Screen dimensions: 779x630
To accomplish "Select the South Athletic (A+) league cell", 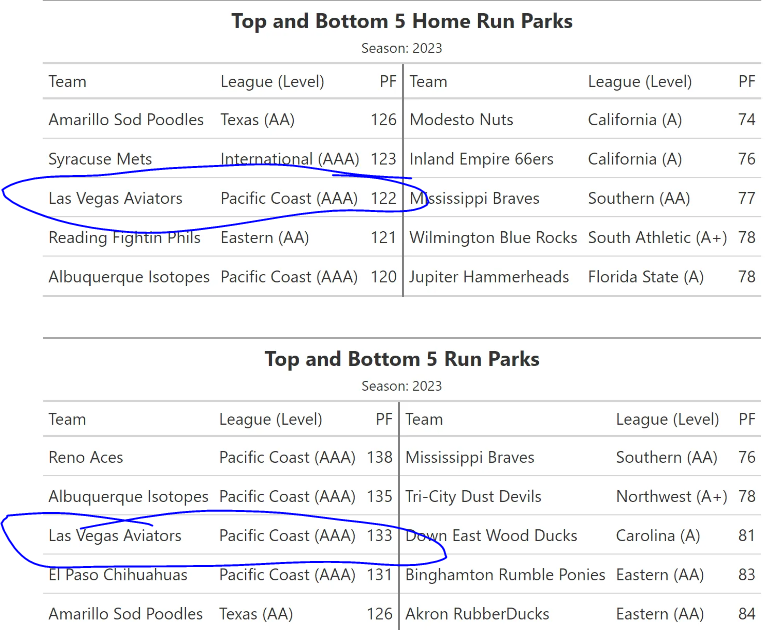I will (657, 238).
